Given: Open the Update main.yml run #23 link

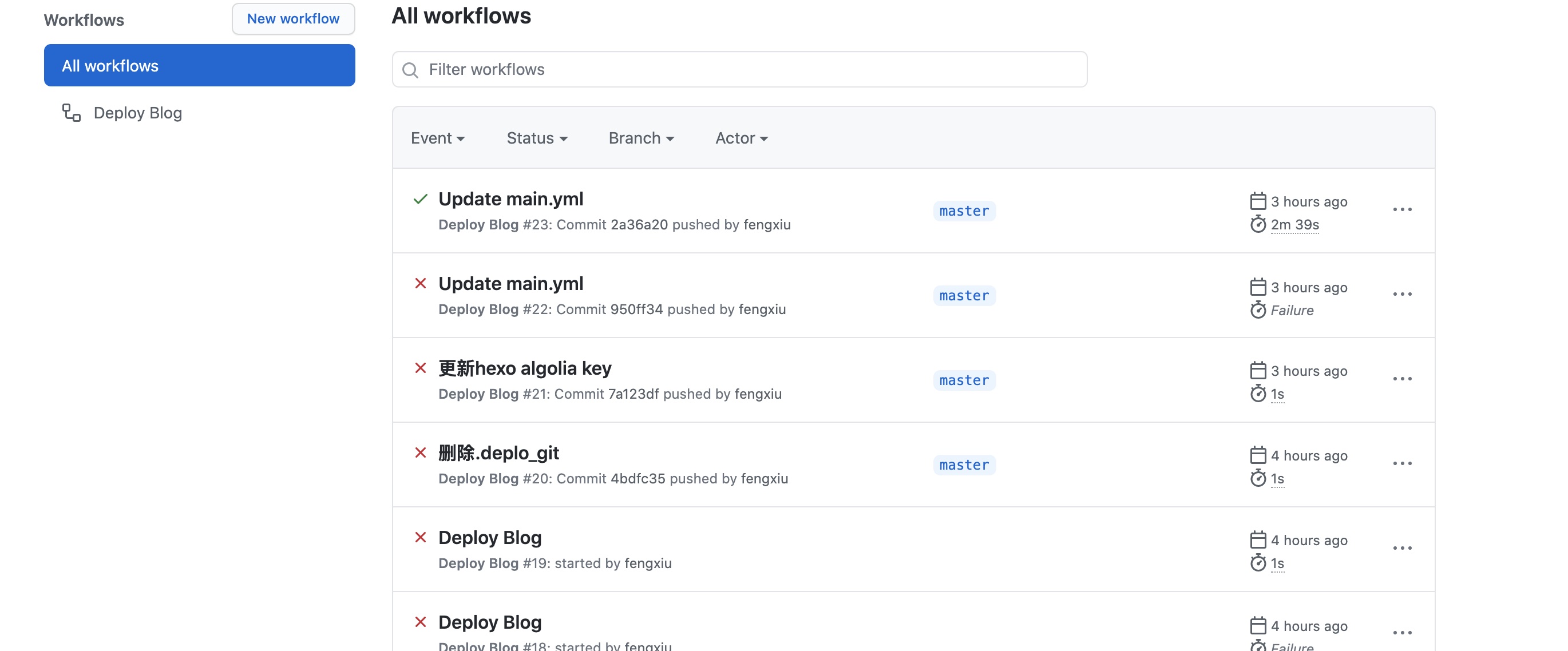Looking at the screenshot, I should 510,199.
